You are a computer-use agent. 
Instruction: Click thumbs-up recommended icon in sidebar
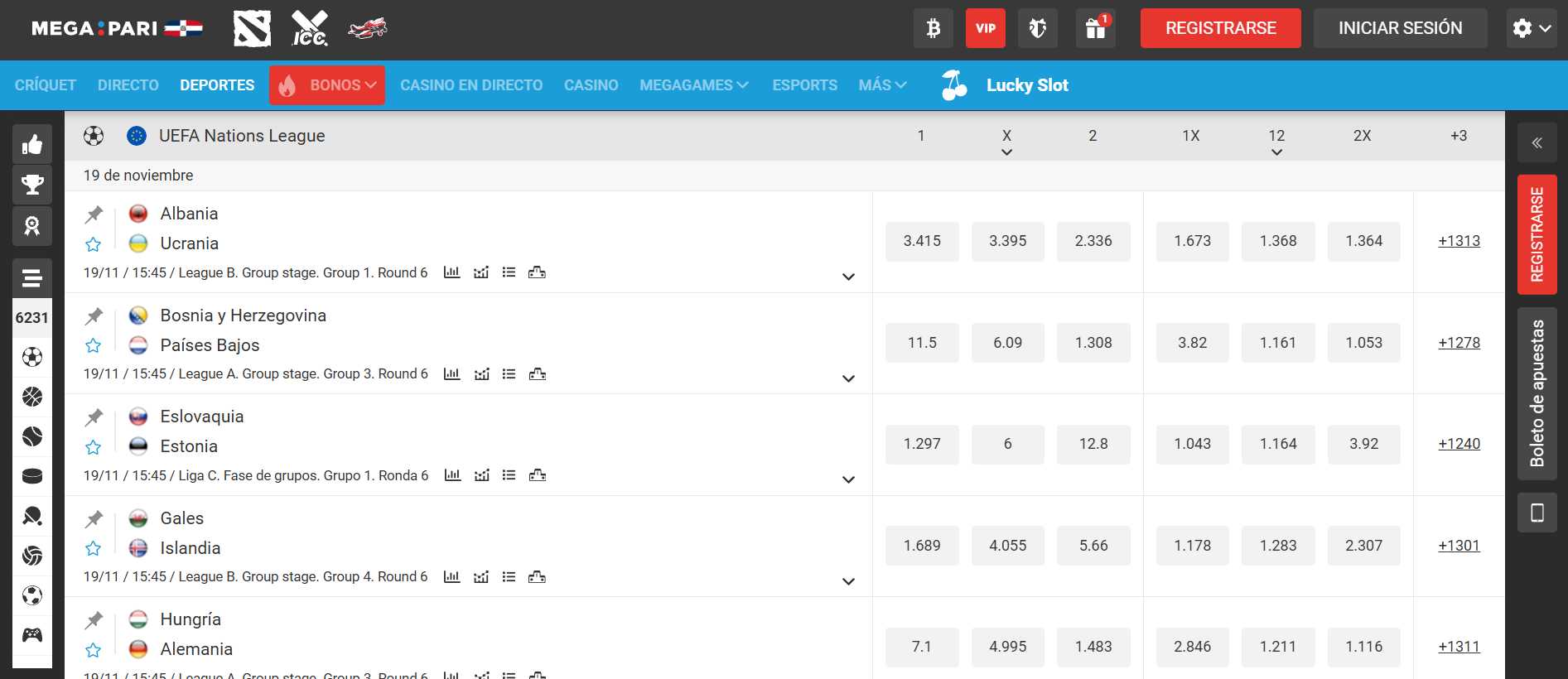pos(32,145)
